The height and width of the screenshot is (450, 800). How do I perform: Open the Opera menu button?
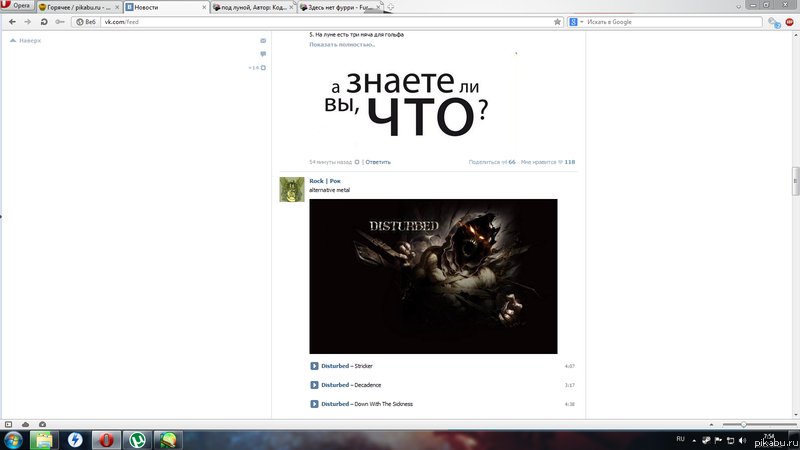click(17, 6)
